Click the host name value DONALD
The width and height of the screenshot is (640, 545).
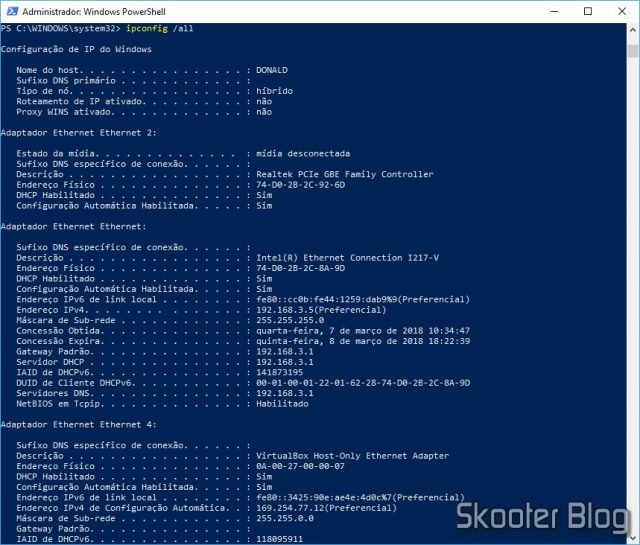pyautogui.click(x=272, y=70)
